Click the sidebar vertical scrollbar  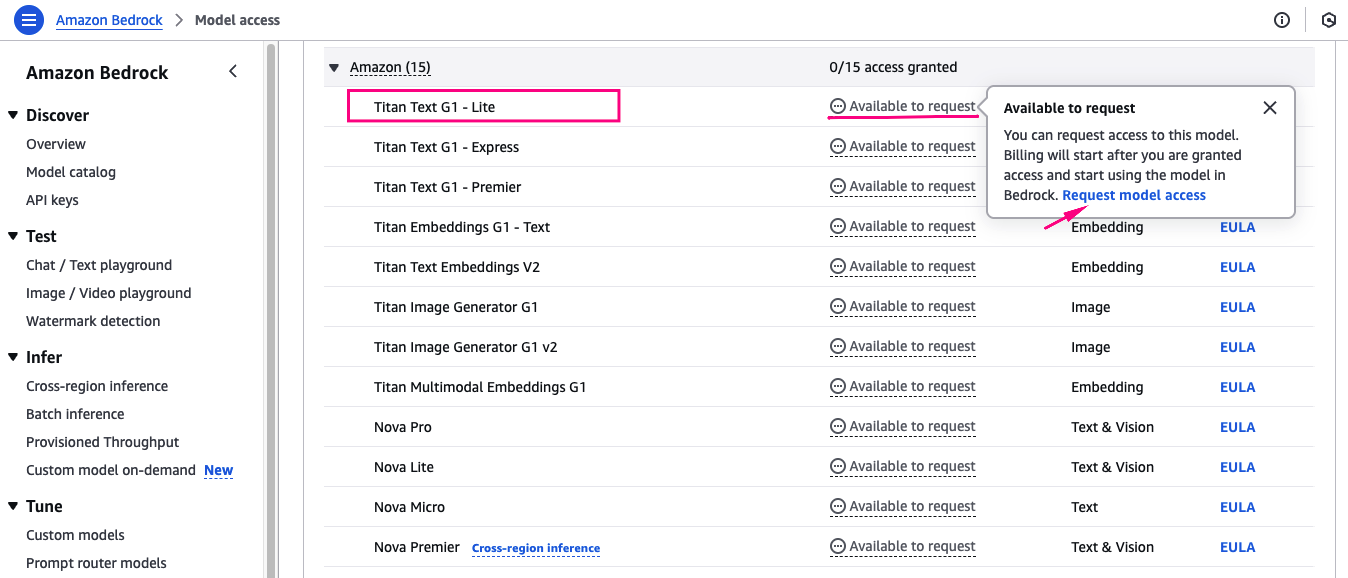270,300
